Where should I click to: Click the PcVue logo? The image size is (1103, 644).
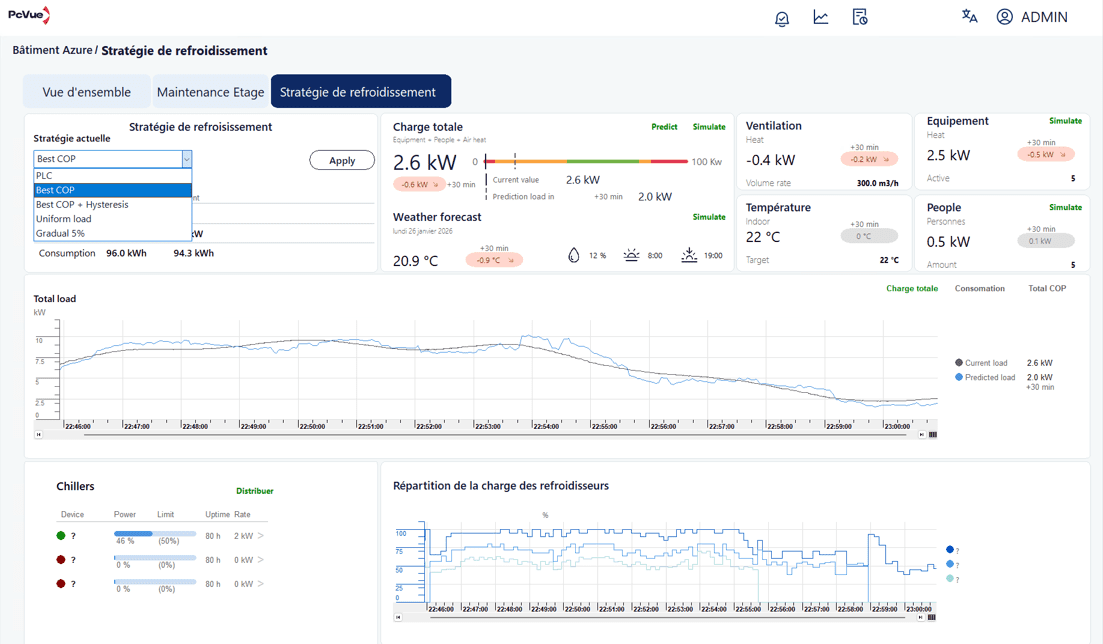click(x=29, y=15)
